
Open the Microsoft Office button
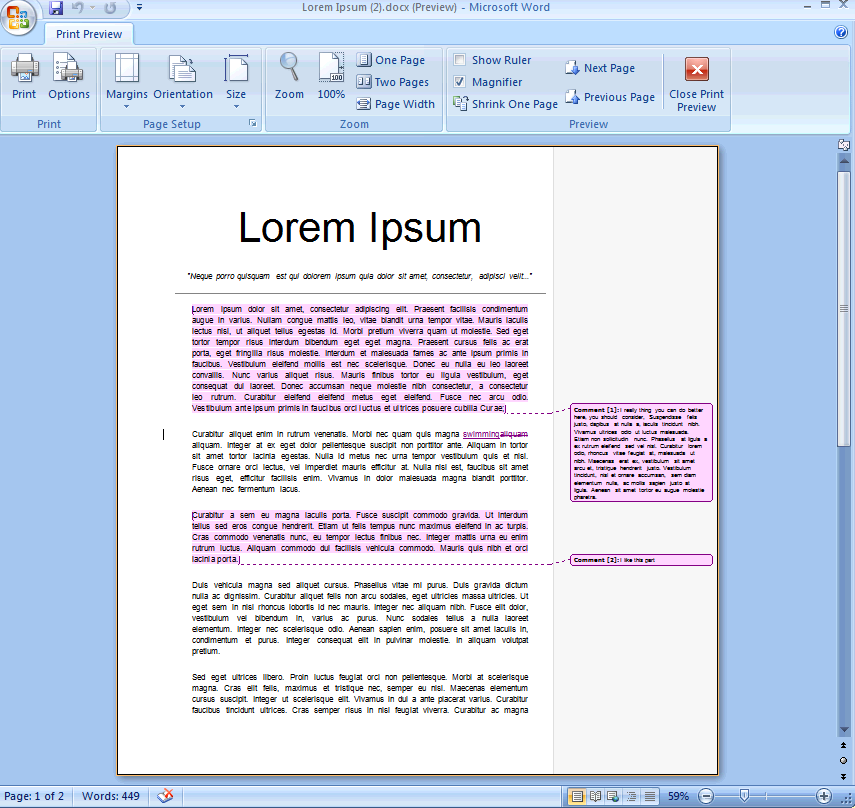(x=19, y=16)
